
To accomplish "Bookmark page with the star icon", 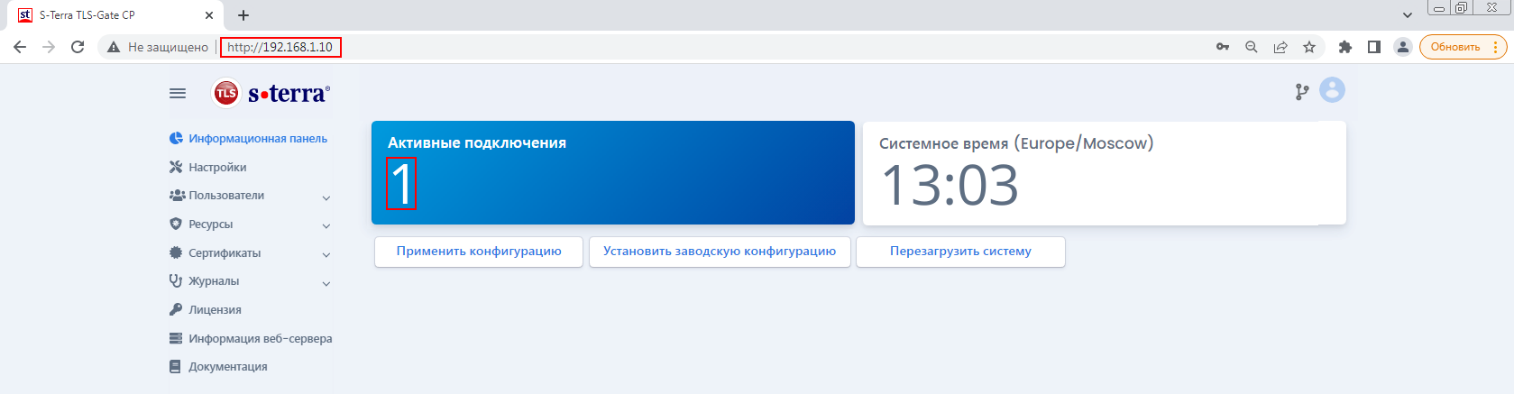I will [1309, 47].
